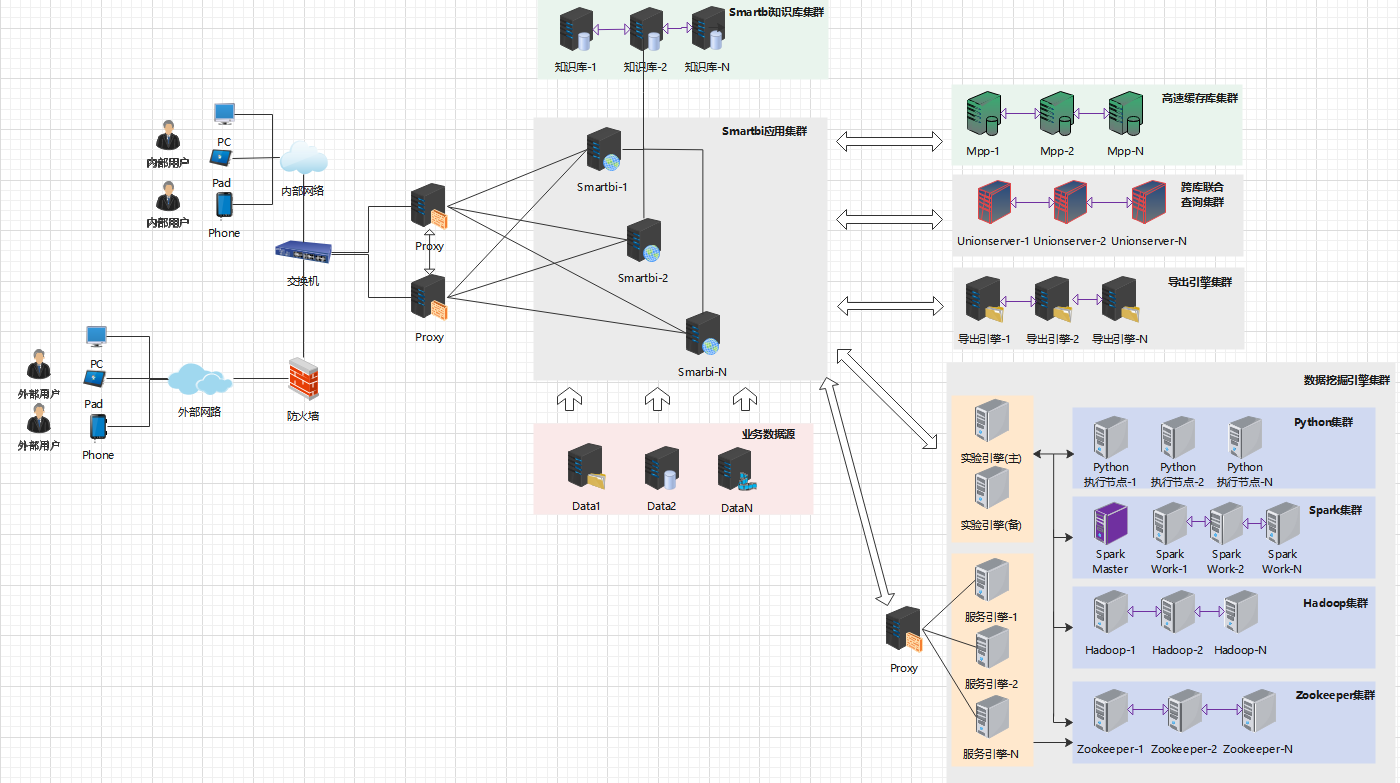Screen dimensions: 1400x783
Task: Select the Proxy server next to 服务引擎-1
Action: pos(904,631)
